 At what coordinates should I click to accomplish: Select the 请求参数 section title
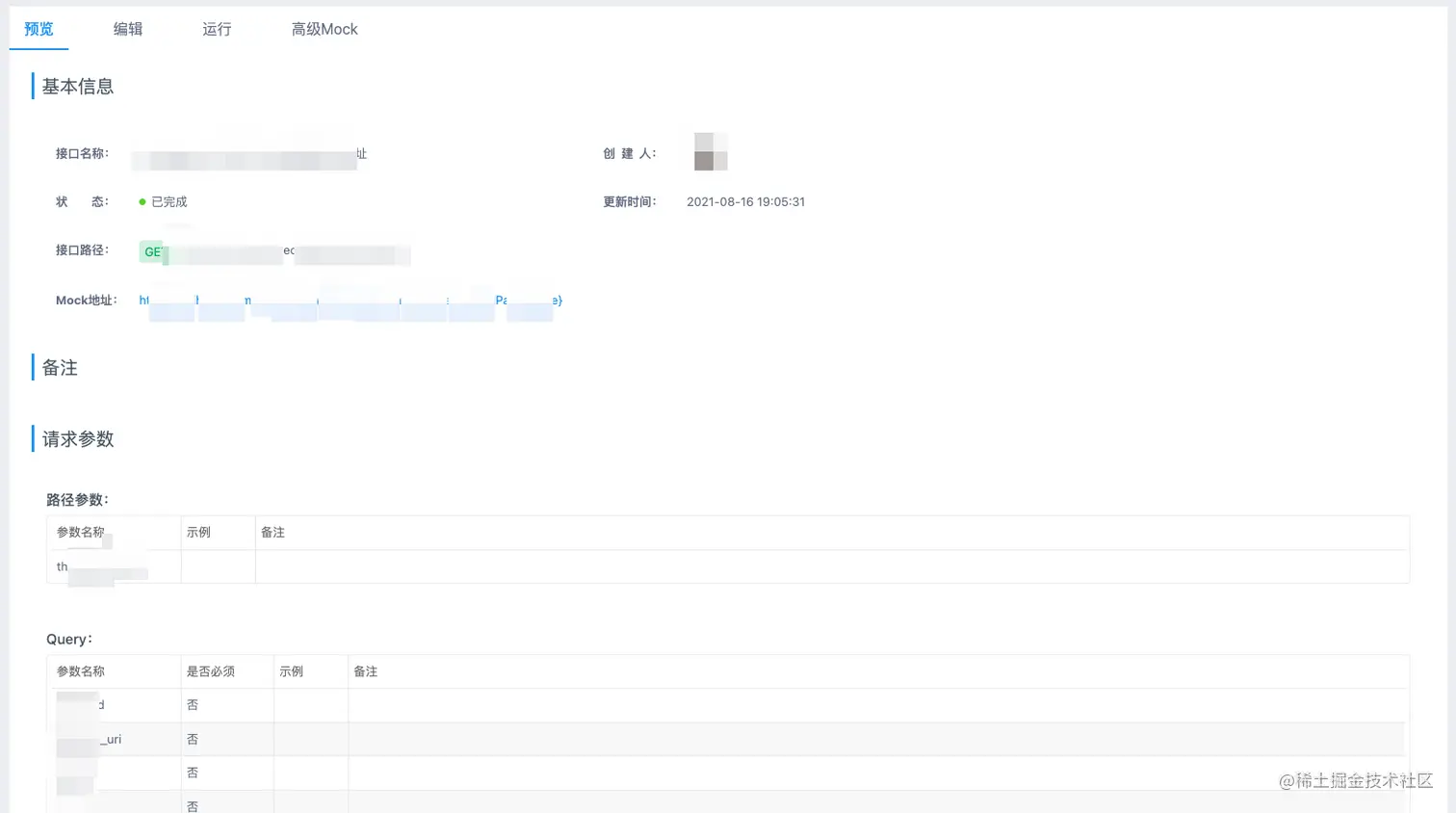click(x=76, y=438)
